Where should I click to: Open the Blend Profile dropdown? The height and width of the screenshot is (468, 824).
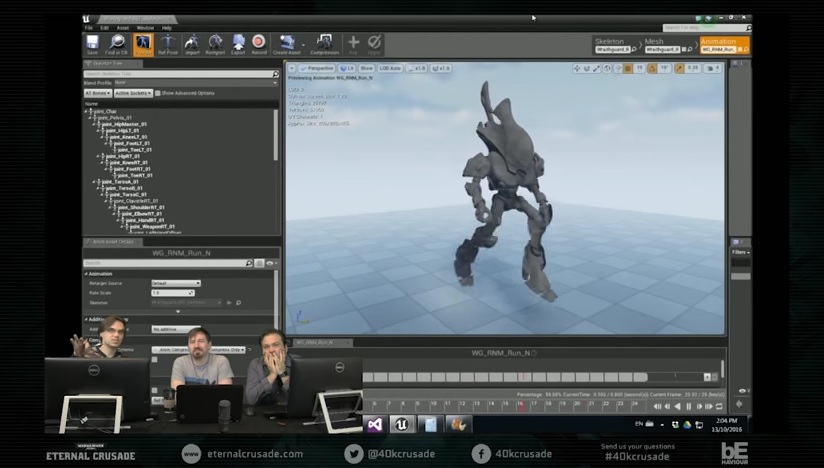(196, 83)
